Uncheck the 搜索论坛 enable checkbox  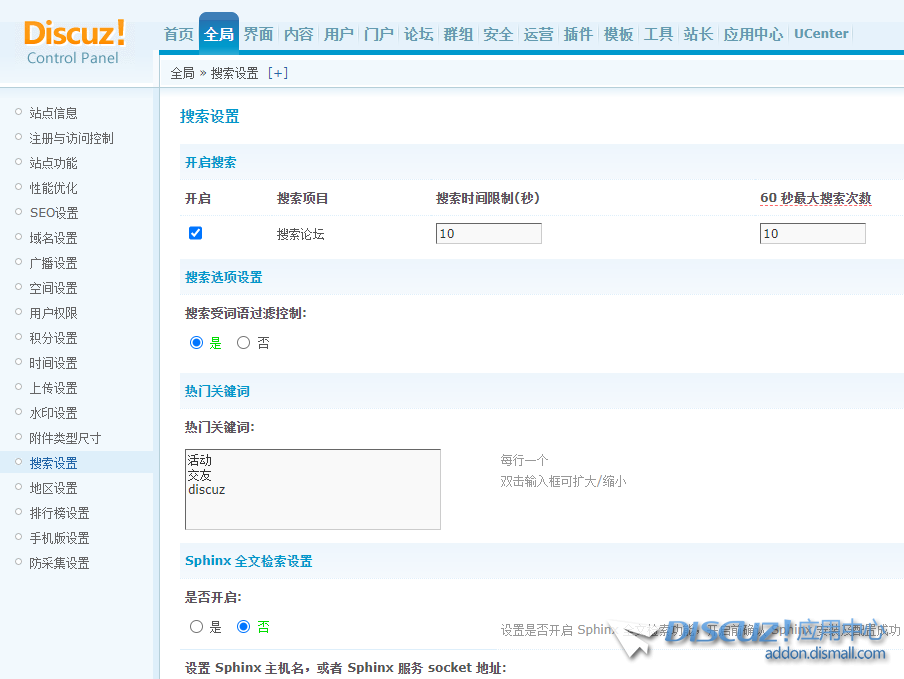pos(196,233)
